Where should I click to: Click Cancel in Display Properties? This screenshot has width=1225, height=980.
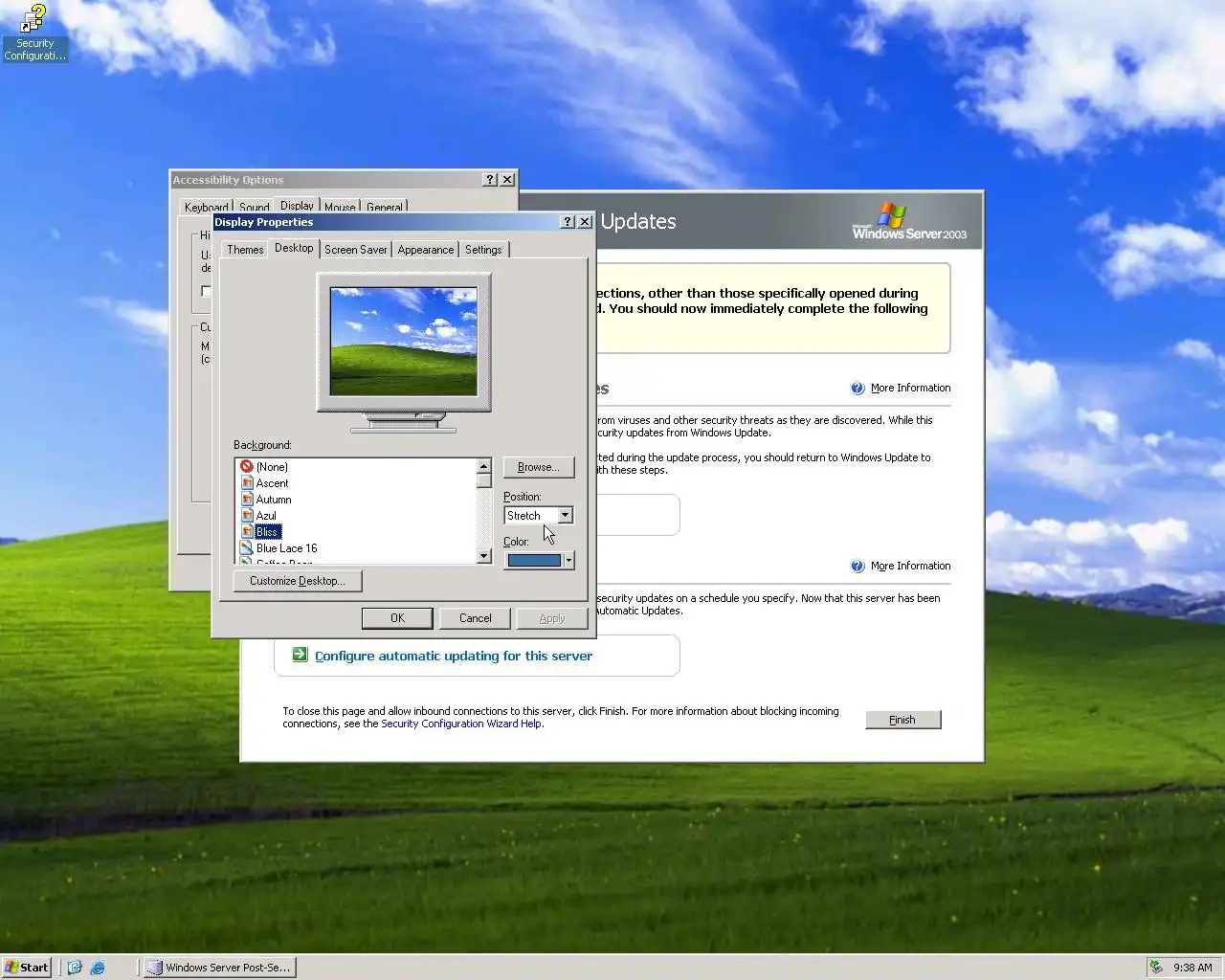[476, 618]
